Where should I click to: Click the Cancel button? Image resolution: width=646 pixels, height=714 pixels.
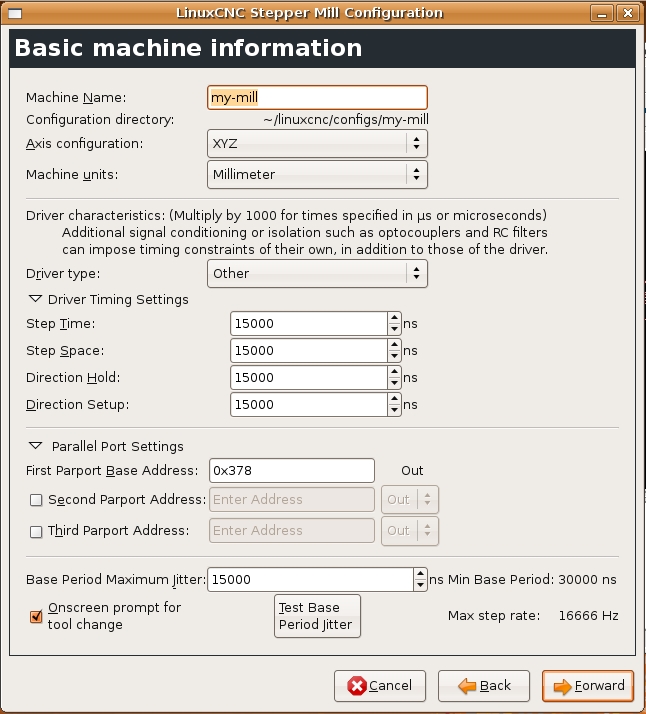[x=380, y=686]
